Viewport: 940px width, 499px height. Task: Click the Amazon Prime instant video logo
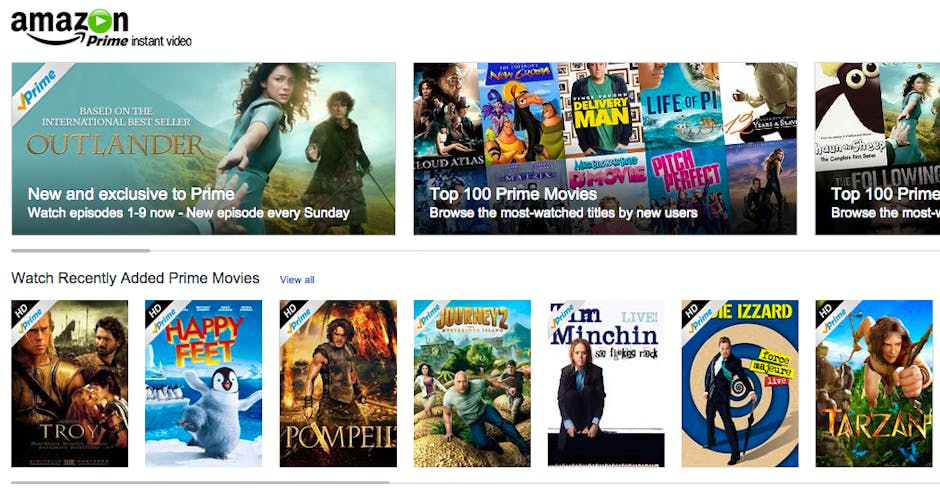tap(101, 28)
